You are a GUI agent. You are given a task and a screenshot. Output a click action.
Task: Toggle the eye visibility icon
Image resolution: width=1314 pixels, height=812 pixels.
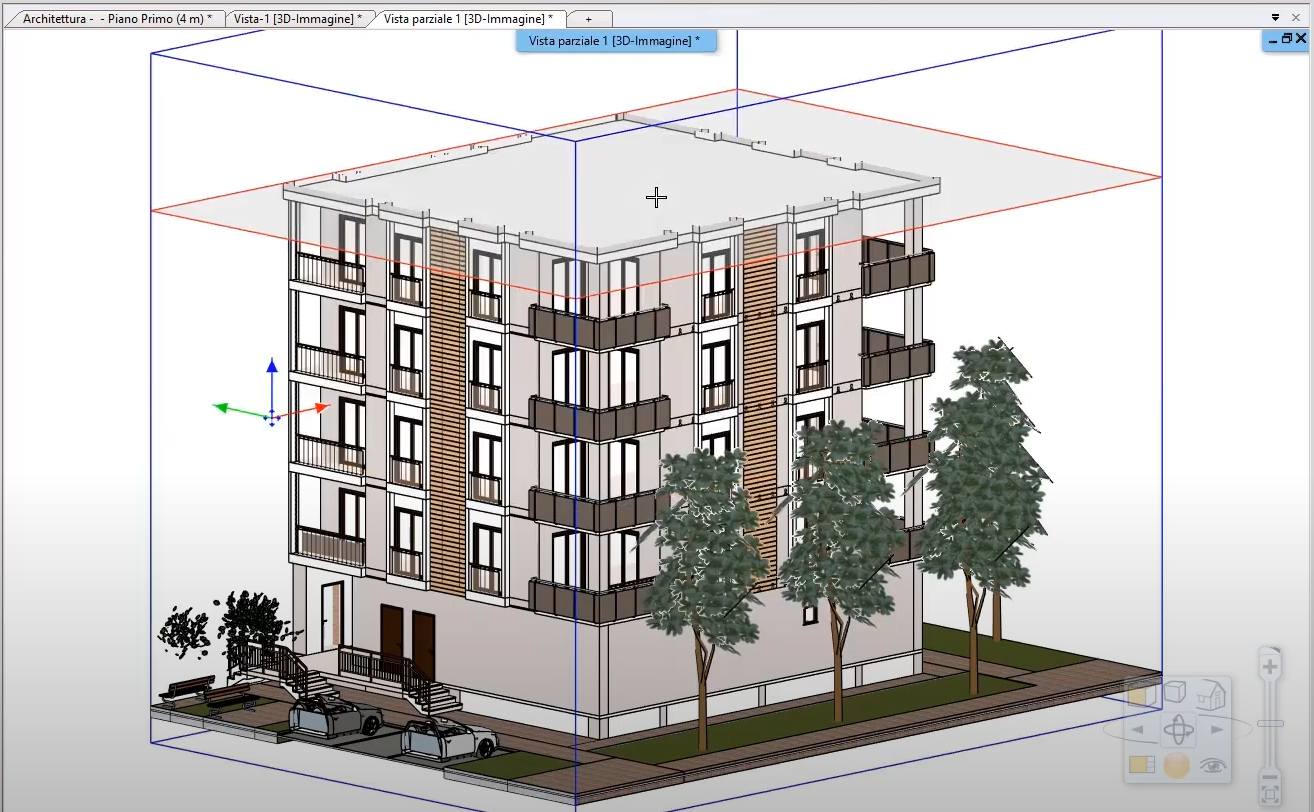coord(1213,765)
